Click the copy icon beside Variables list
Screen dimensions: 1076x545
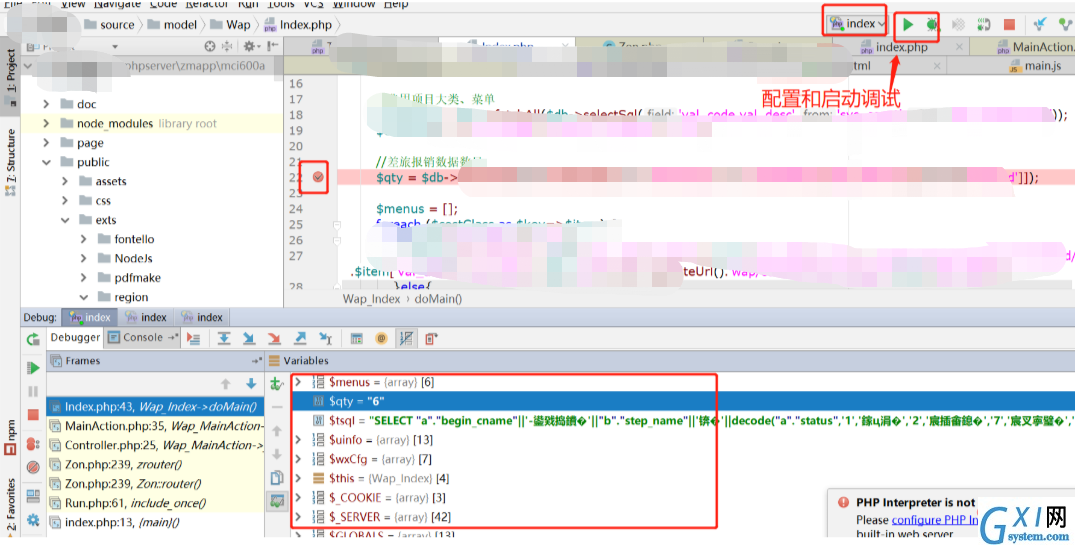tap(277, 477)
